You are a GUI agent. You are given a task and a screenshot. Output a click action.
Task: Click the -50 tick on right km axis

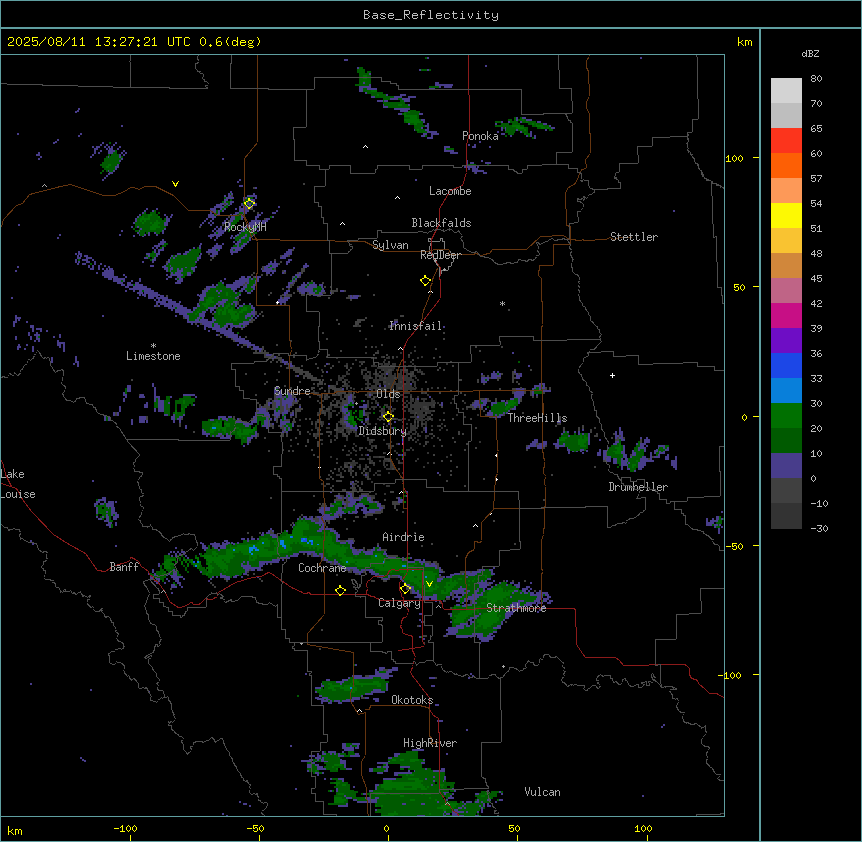734,546
